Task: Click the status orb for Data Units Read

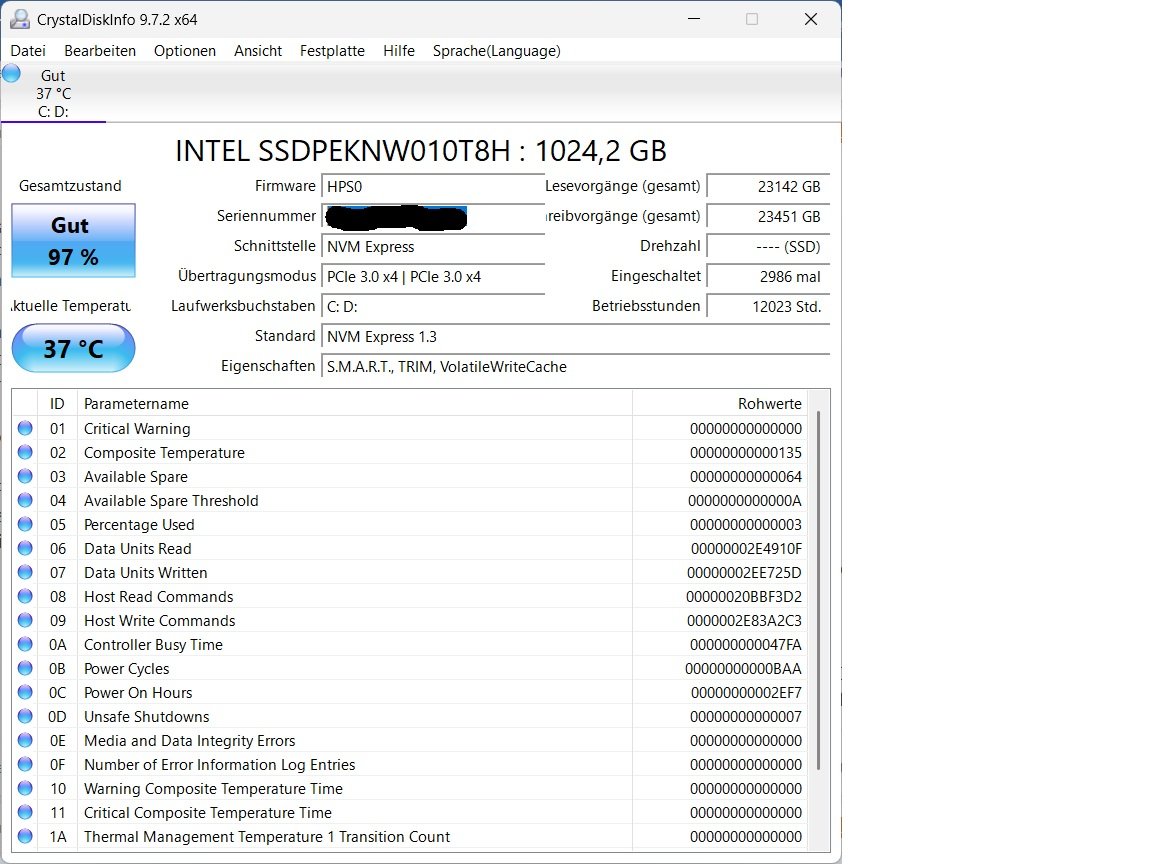Action: click(x=25, y=548)
